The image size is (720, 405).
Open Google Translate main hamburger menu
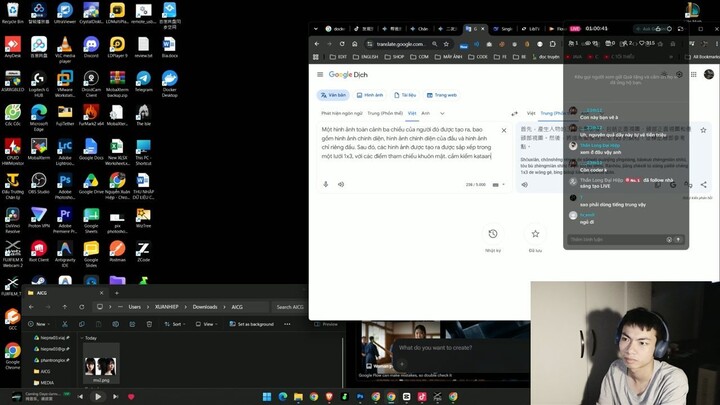pyautogui.click(x=320, y=74)
